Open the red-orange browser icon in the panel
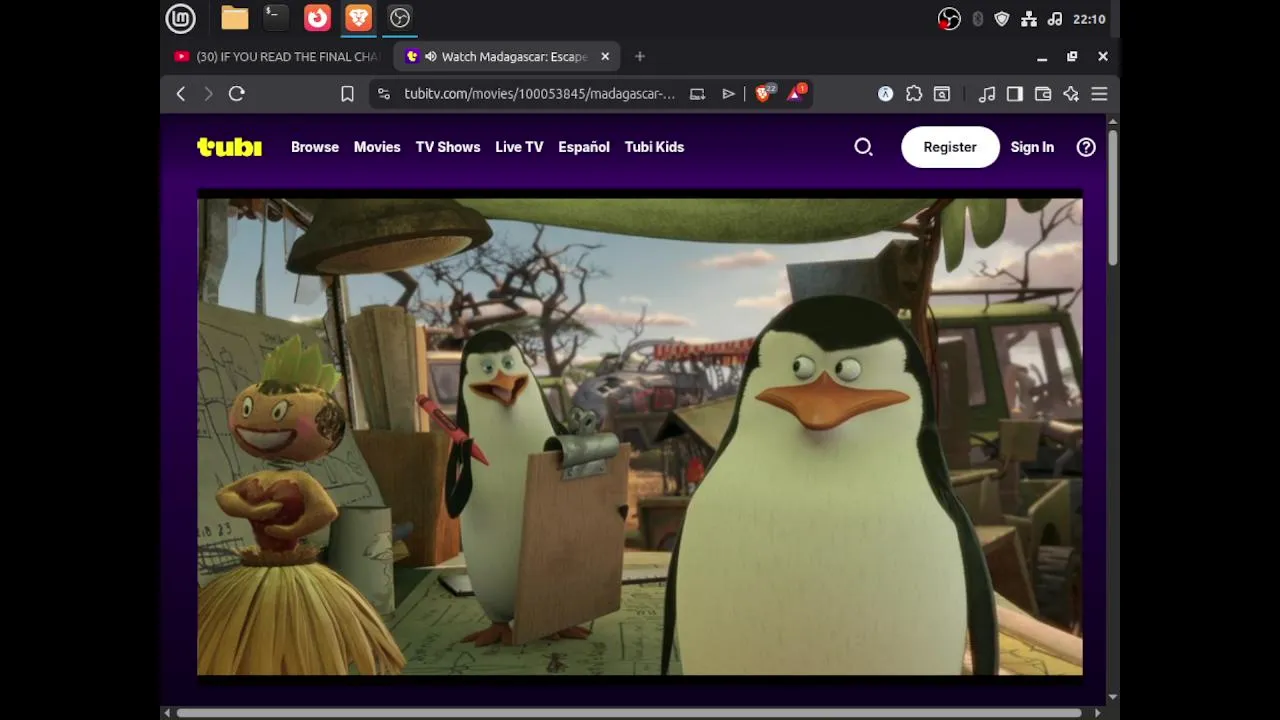This screenshot has width=1280, height=720. 317,18
